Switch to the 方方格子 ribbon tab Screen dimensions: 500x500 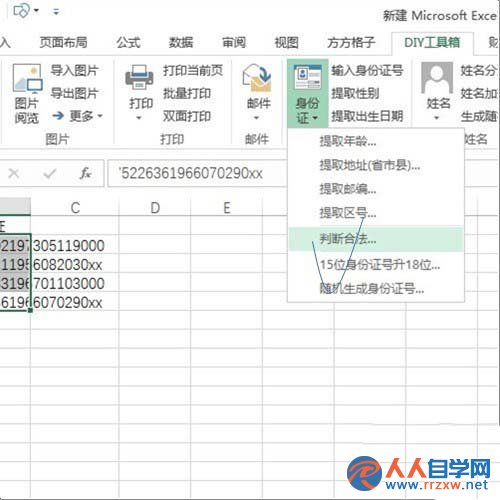point(351,43)
